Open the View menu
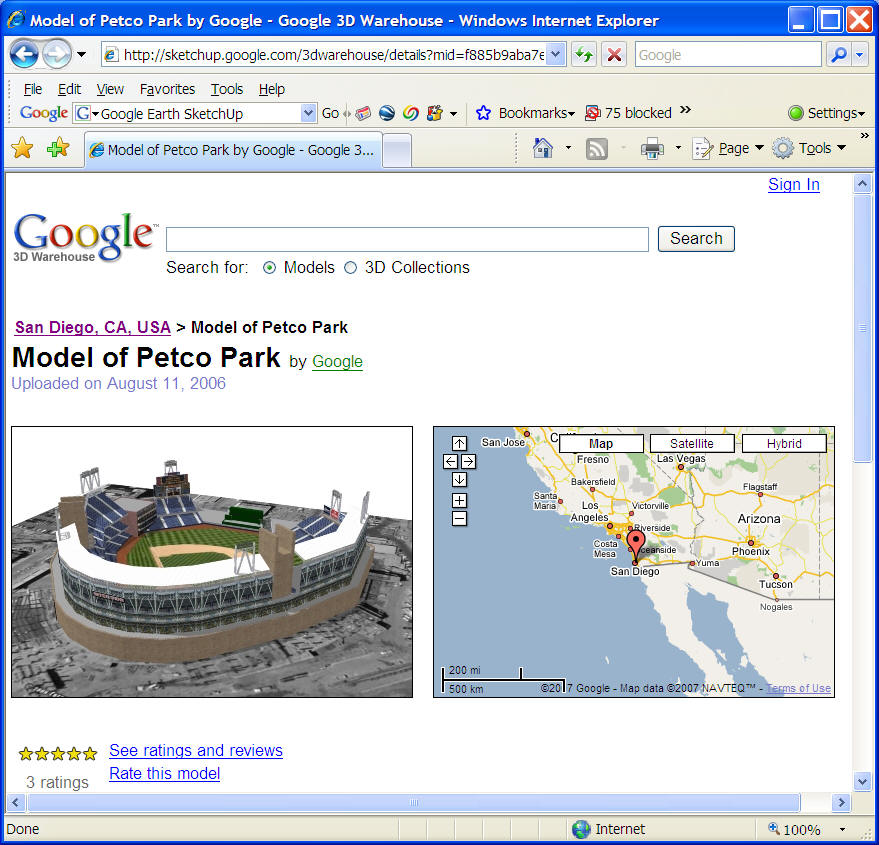This screenshot has height=845, width=879. 110,89
